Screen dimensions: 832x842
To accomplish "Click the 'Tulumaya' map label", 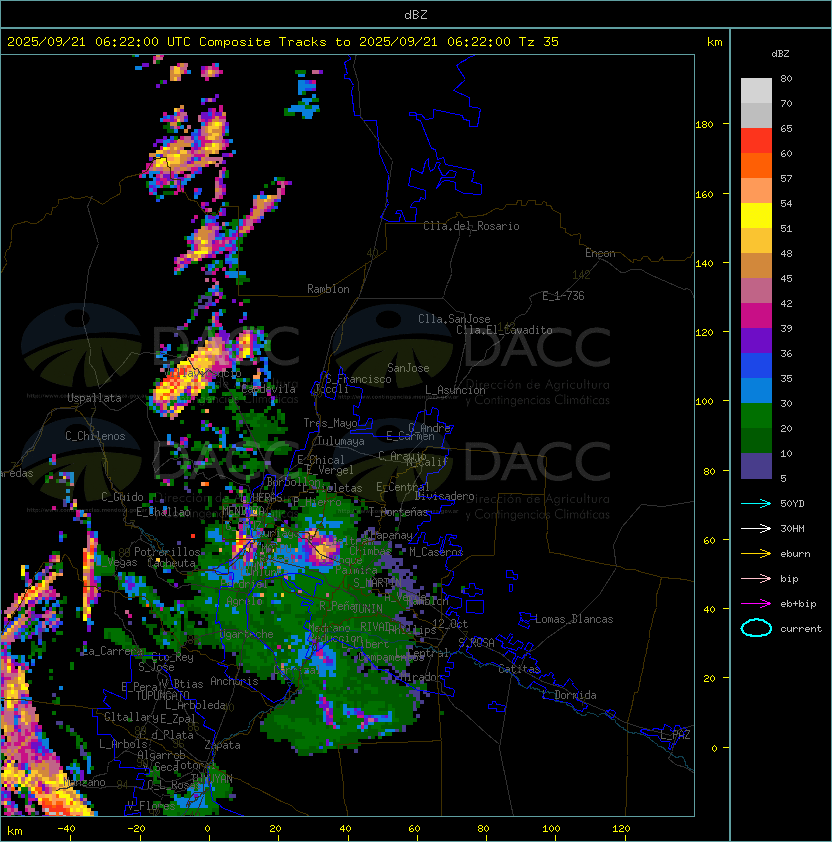I will (x=341, y=441).
